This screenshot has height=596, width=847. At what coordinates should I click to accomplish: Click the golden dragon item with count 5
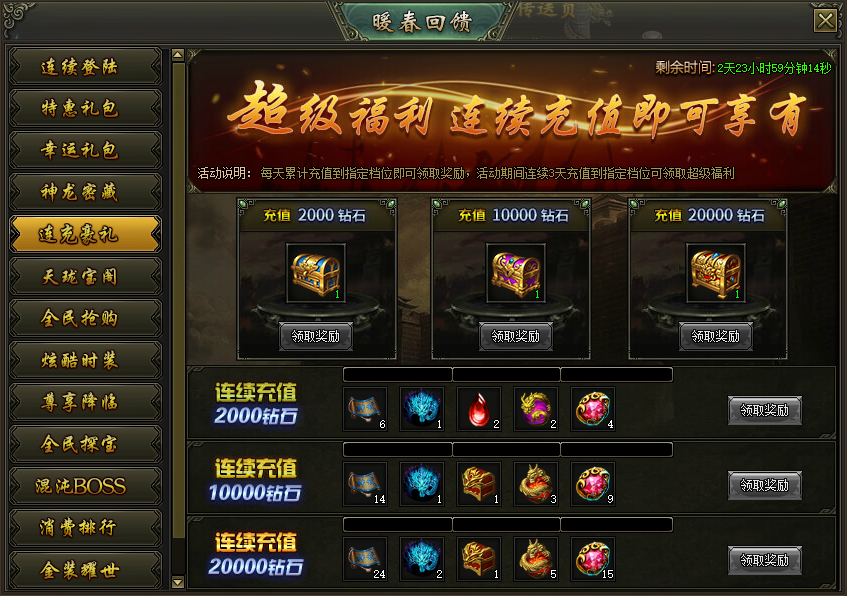click(x=536, y=559)
